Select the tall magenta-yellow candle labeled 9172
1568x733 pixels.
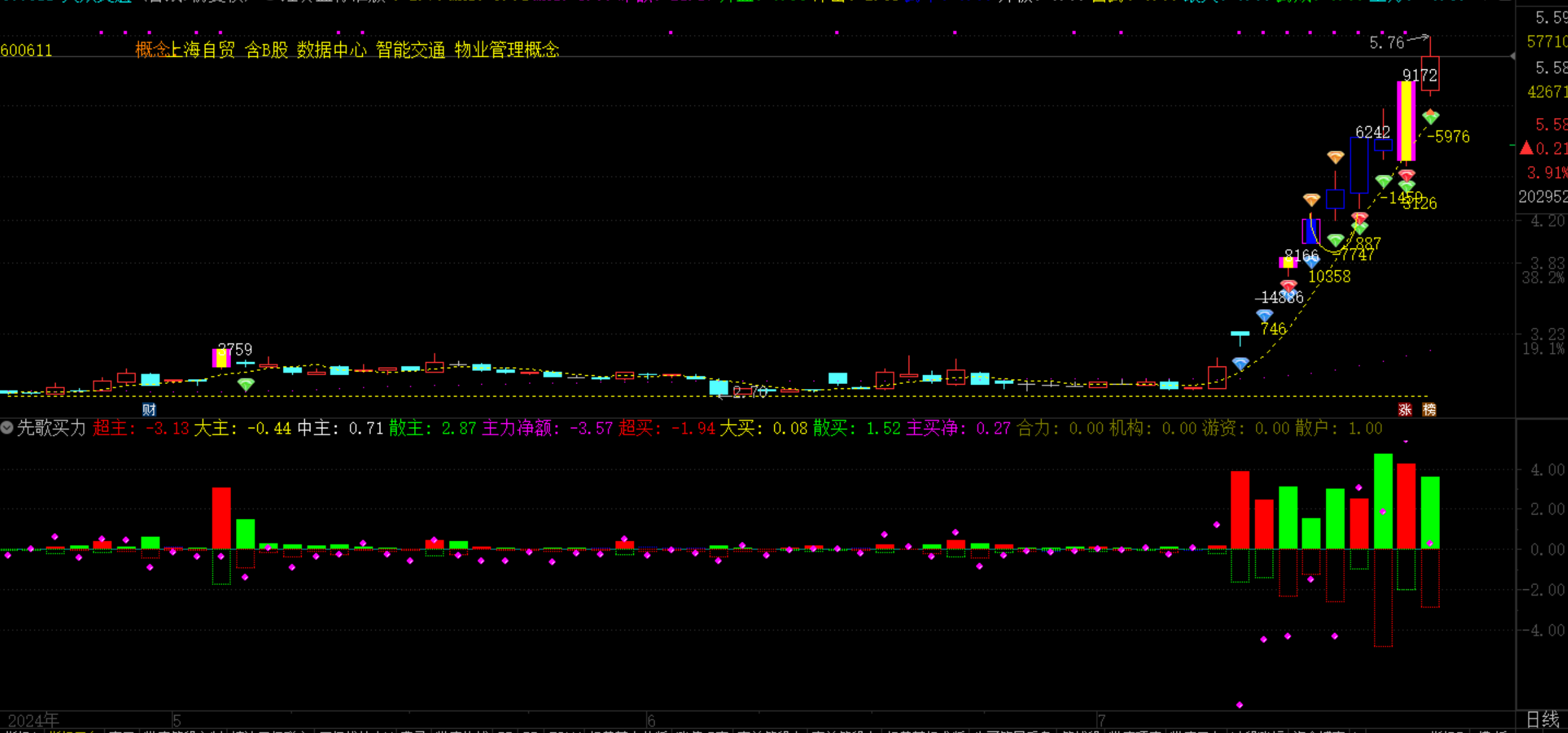[1406, 121]
